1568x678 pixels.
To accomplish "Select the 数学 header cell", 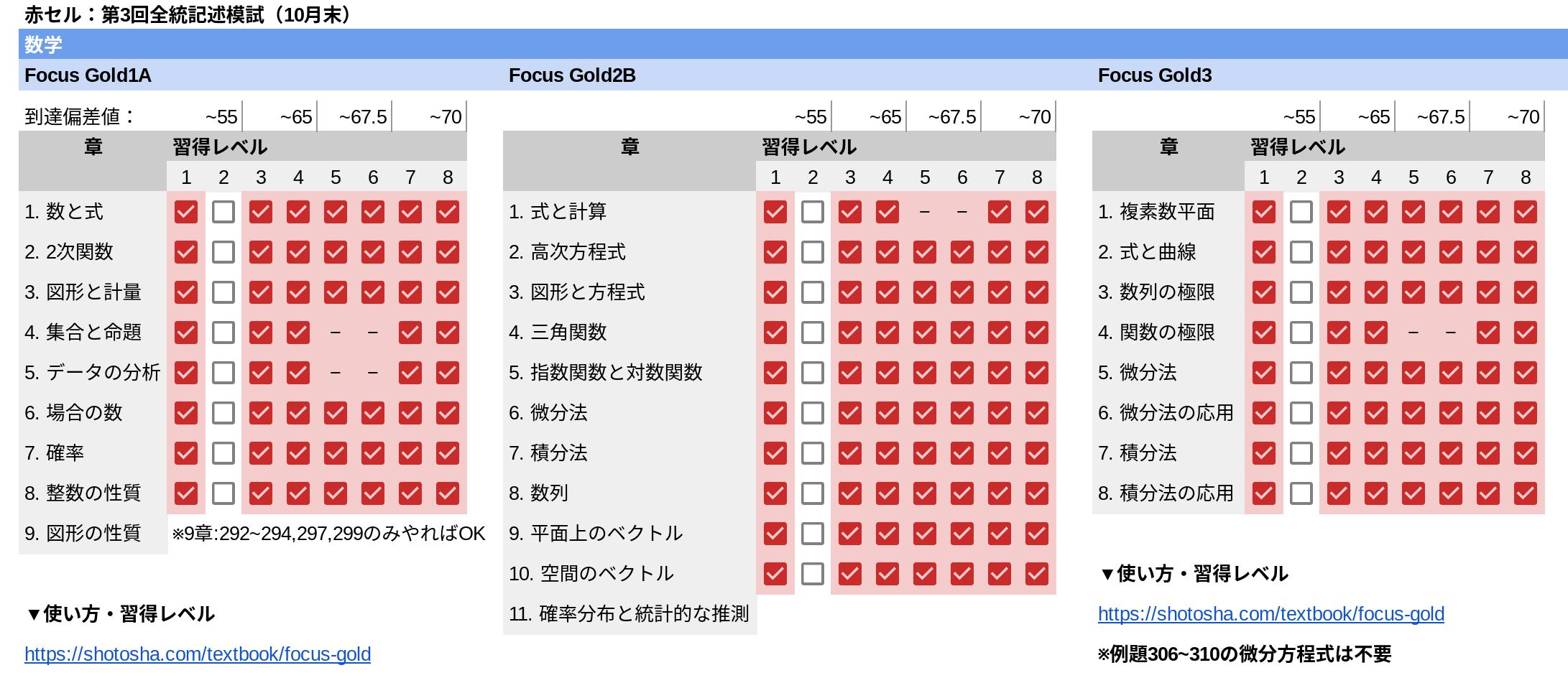I will (x=793, y=45).
